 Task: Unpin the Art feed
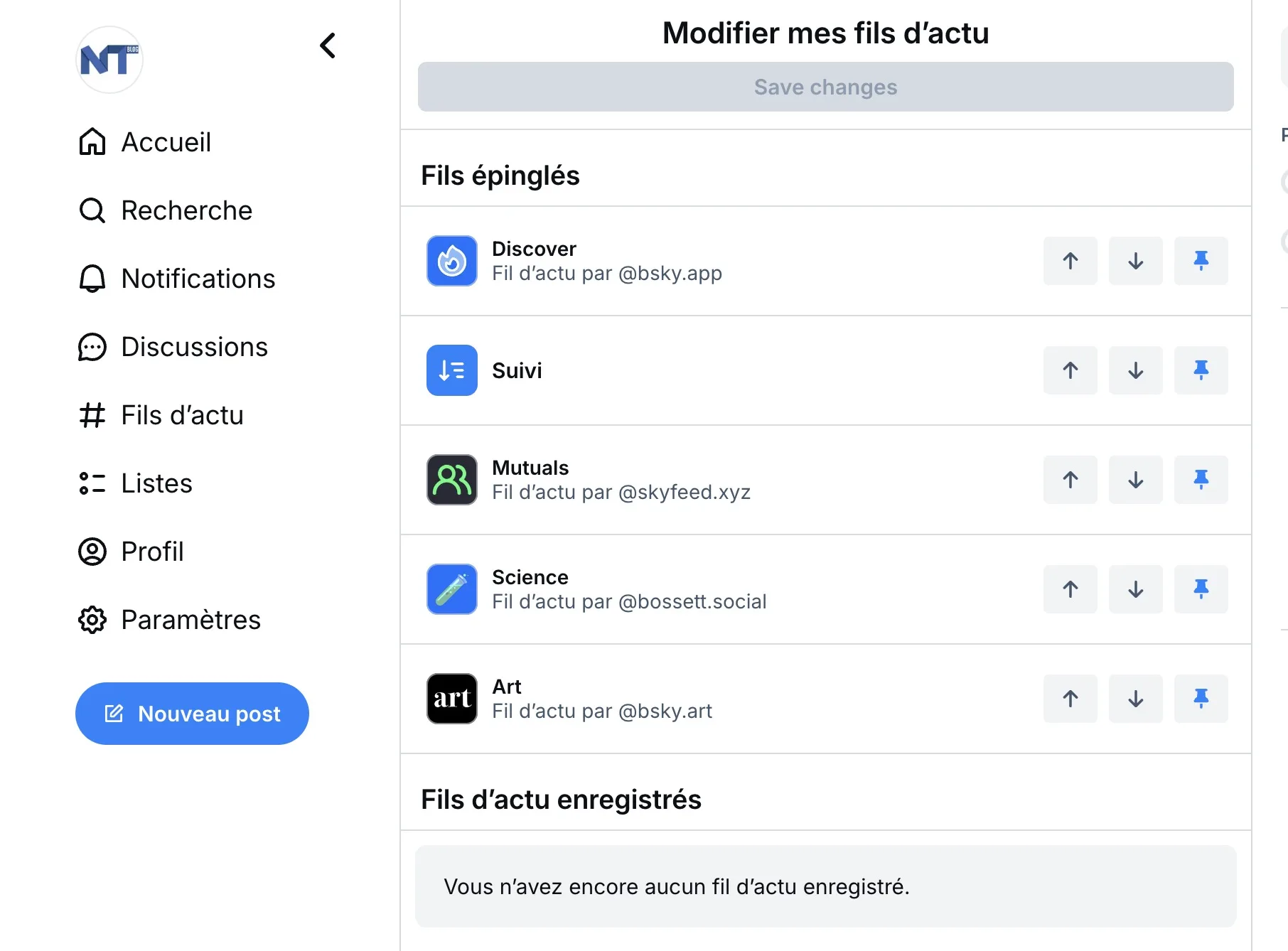point(1201,699)
